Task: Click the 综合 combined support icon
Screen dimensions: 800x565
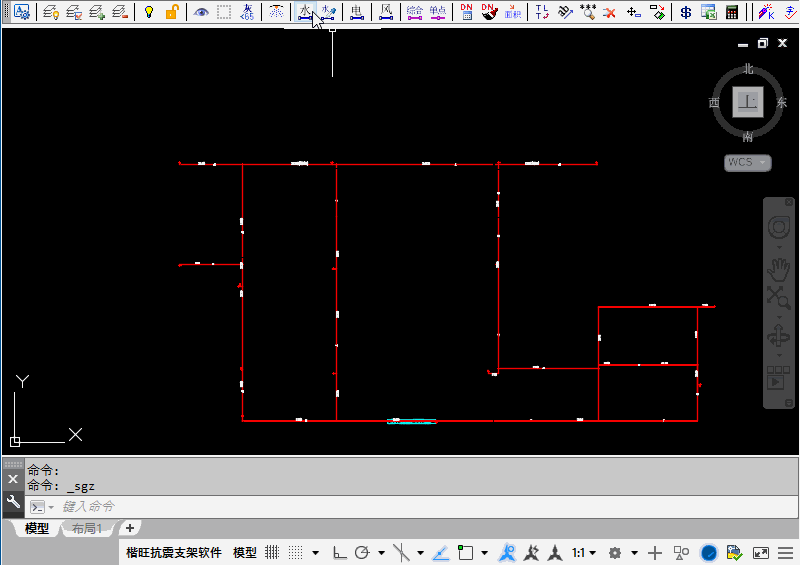Action: (414, 12)
